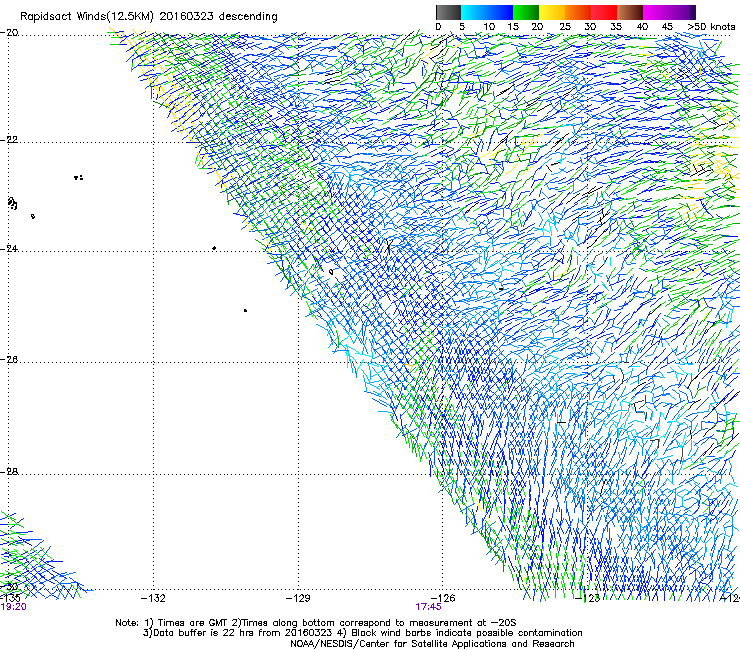
Task: Click the '10' label under the color bar
Action: (x=489, y=27)
